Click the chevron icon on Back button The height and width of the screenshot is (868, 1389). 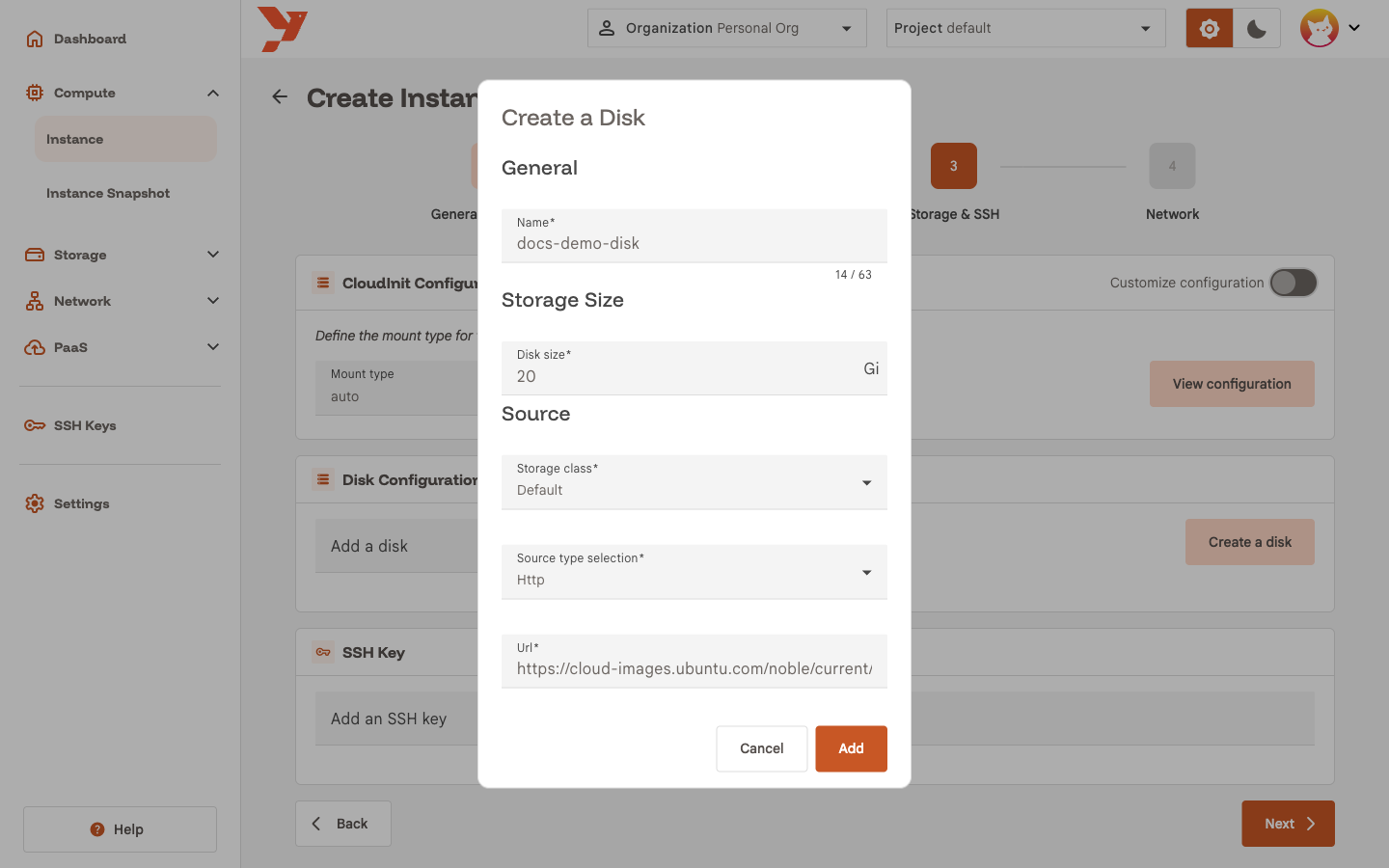click(316, 824)
